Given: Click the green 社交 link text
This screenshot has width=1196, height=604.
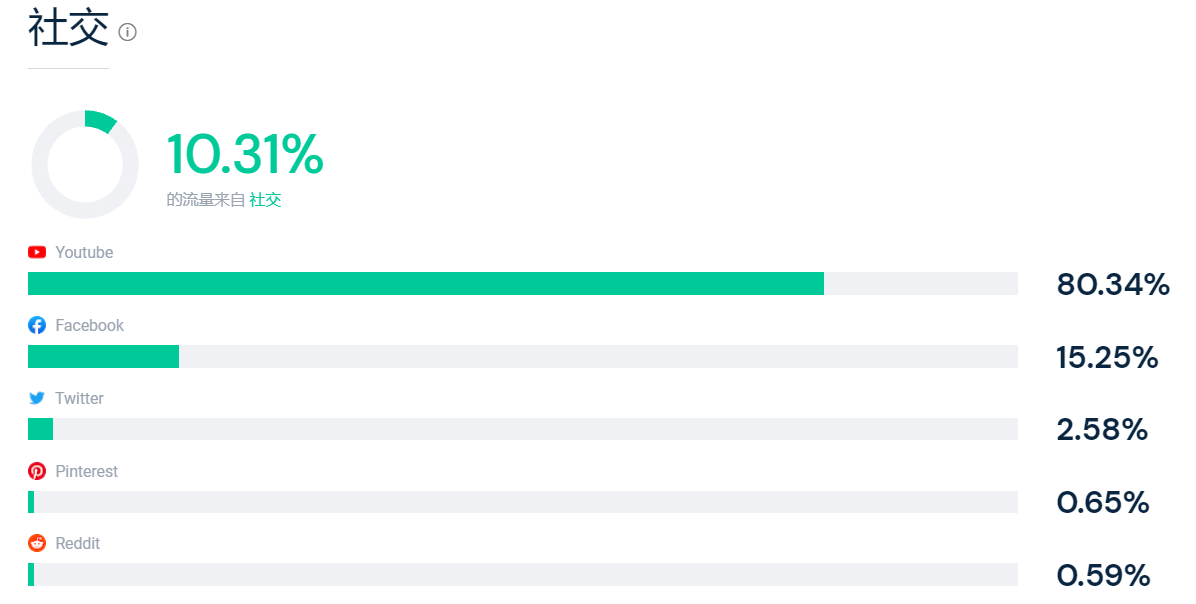Looking at the screenshot, I should [265, 200].
